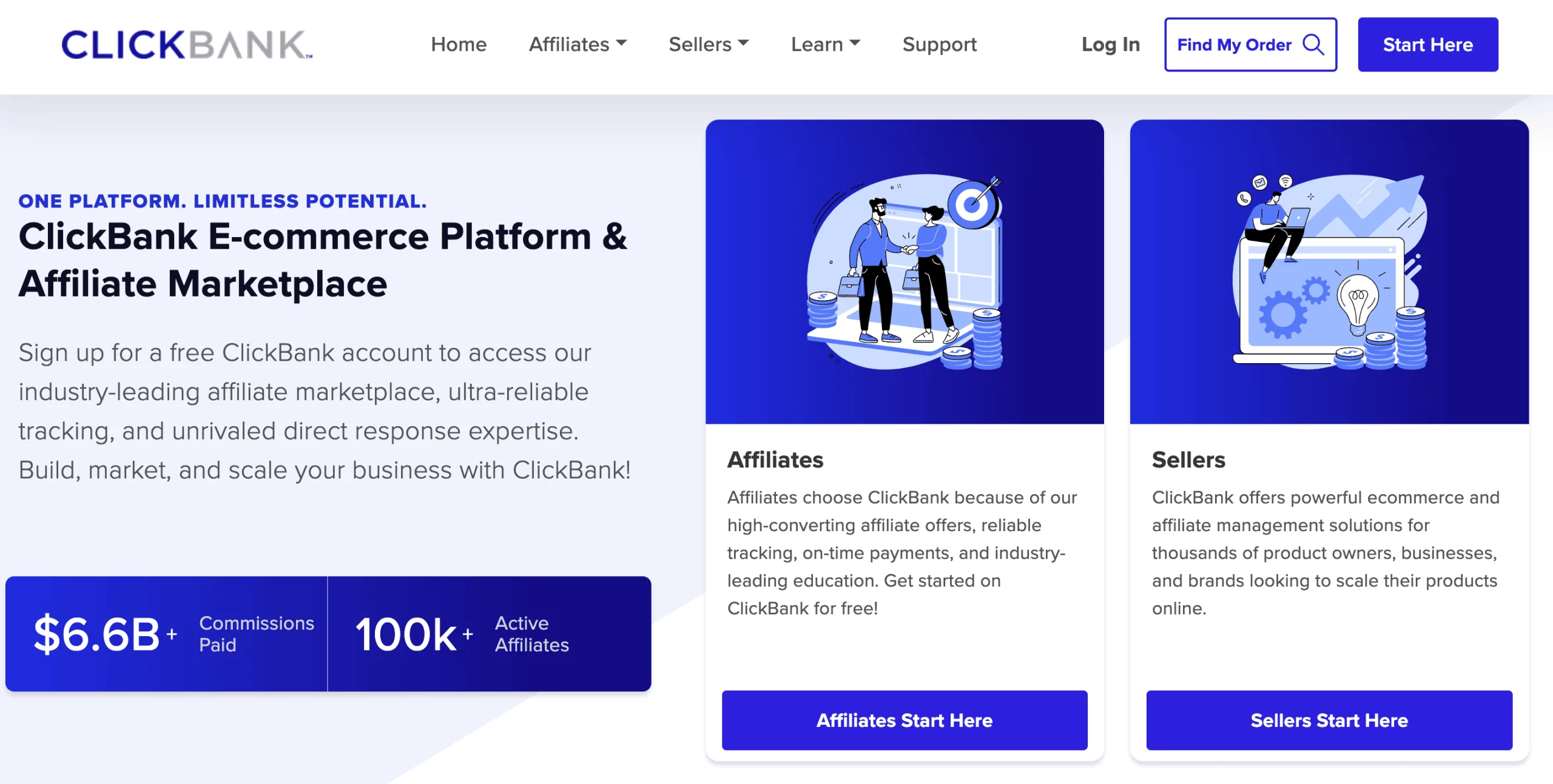The image size is (1553, 784).
Task: Click the 'ONE PLATFORM. LIMITLESS POTENTIAL.' tagline
Action: pyautogui.click(x=223, y=201)
